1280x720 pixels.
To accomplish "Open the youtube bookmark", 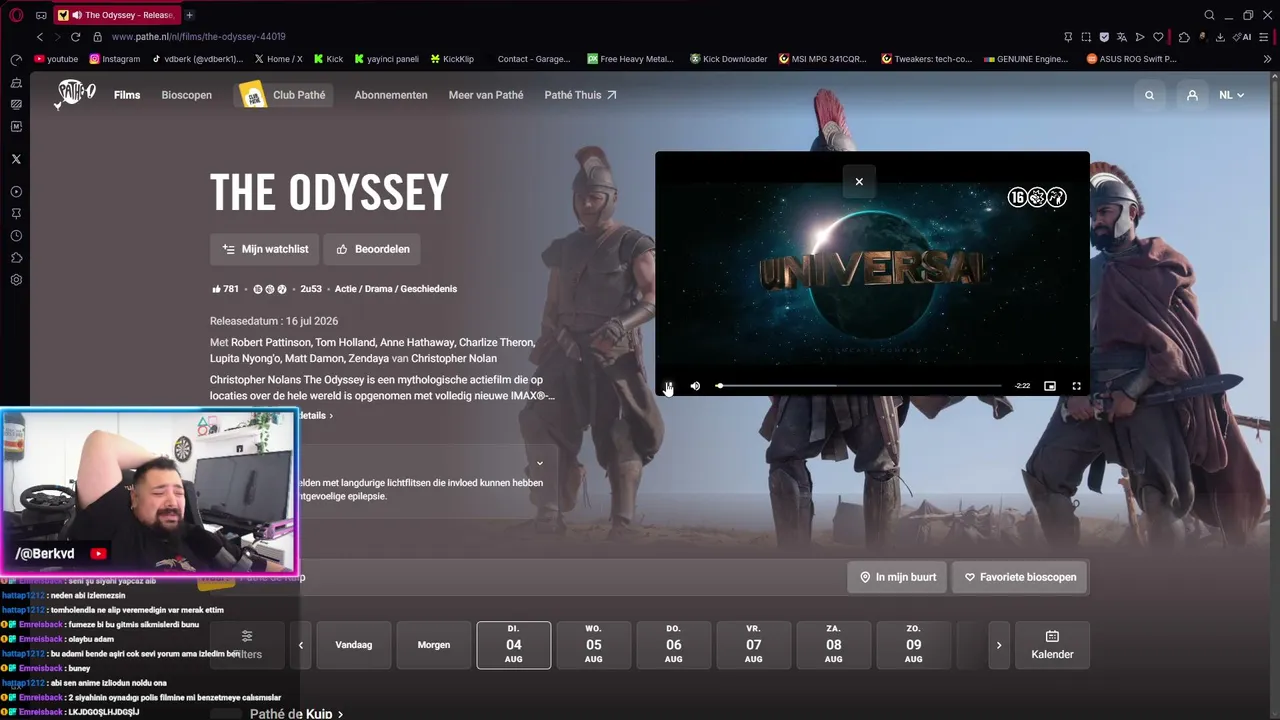I will 56,59.
